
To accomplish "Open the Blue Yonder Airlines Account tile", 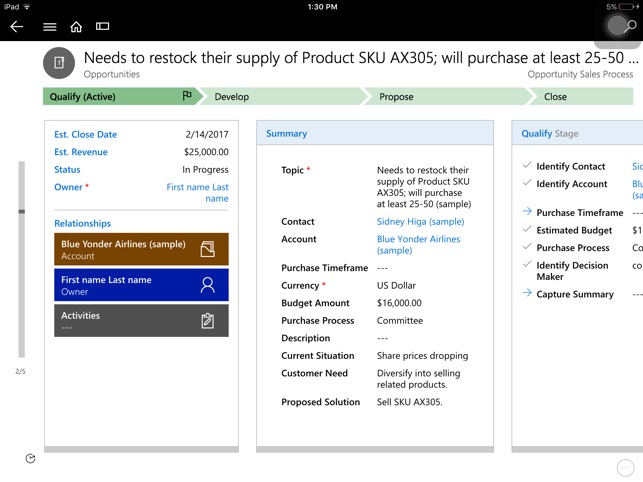I will (141, 250).
